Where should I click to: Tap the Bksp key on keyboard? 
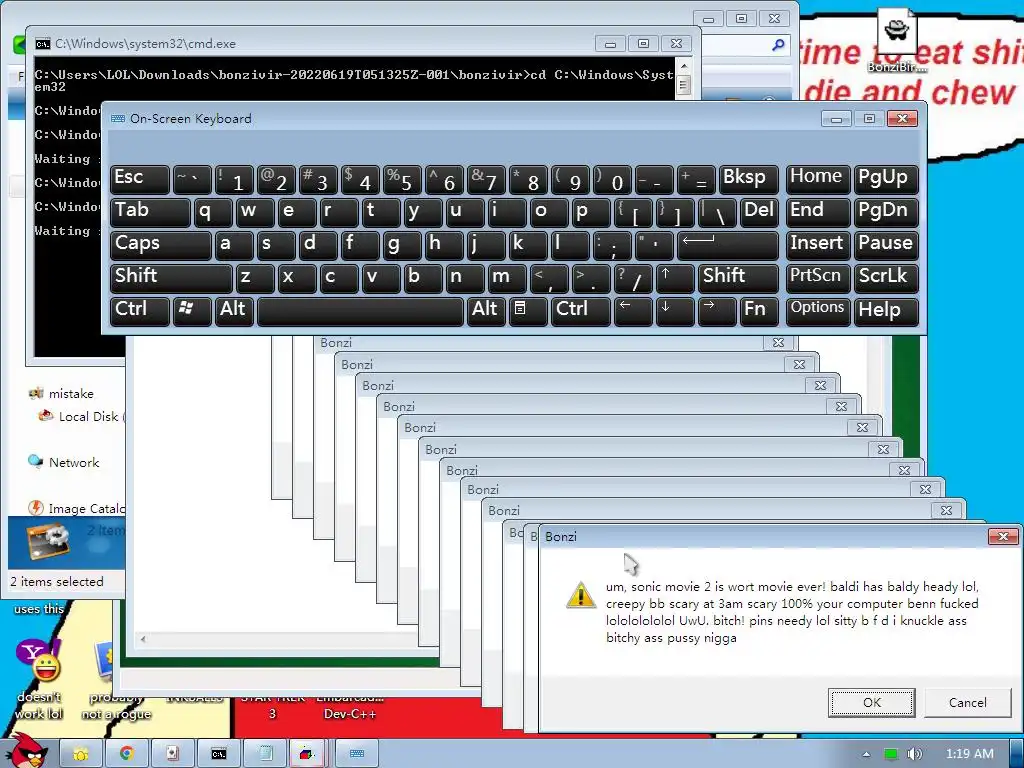click(748, 179)
